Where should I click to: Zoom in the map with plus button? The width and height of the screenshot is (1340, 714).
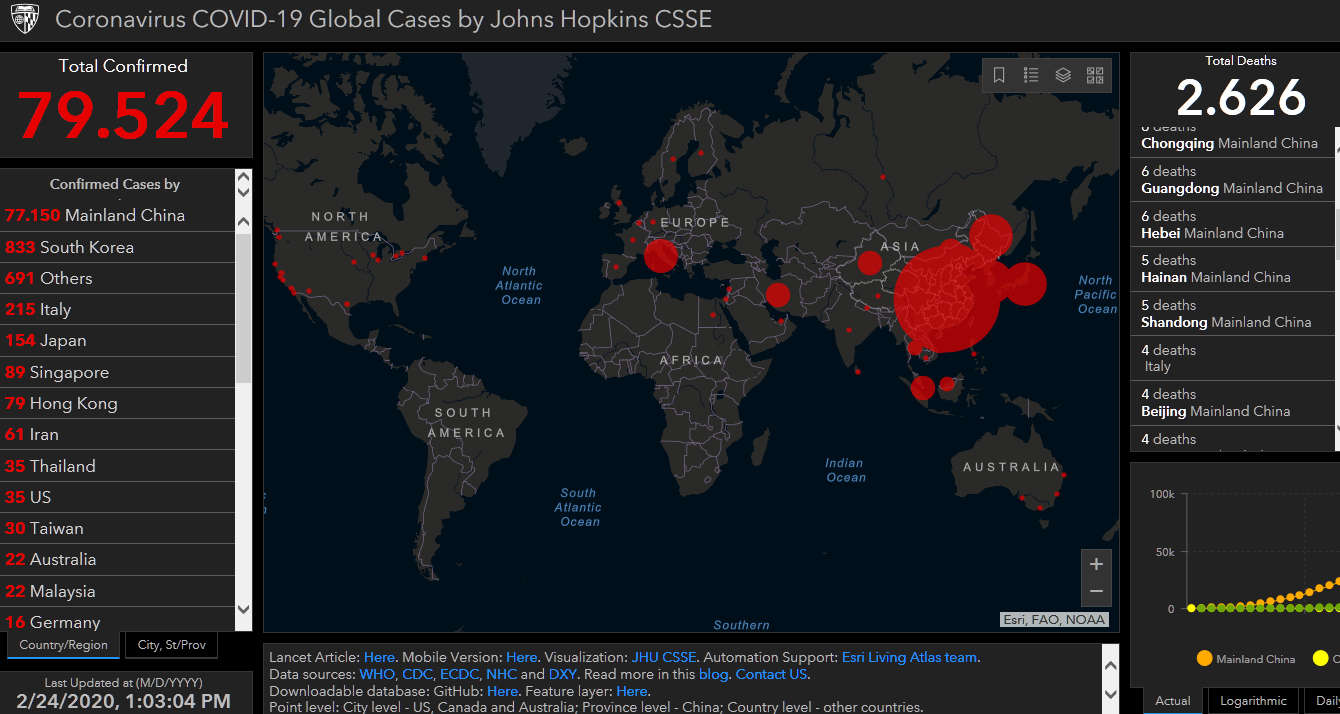pyautogui.click(x=1096, y=564)
